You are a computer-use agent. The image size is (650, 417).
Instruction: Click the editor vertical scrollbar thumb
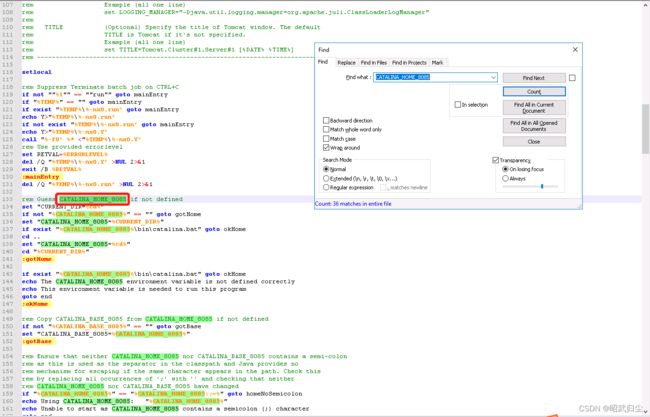645,128
